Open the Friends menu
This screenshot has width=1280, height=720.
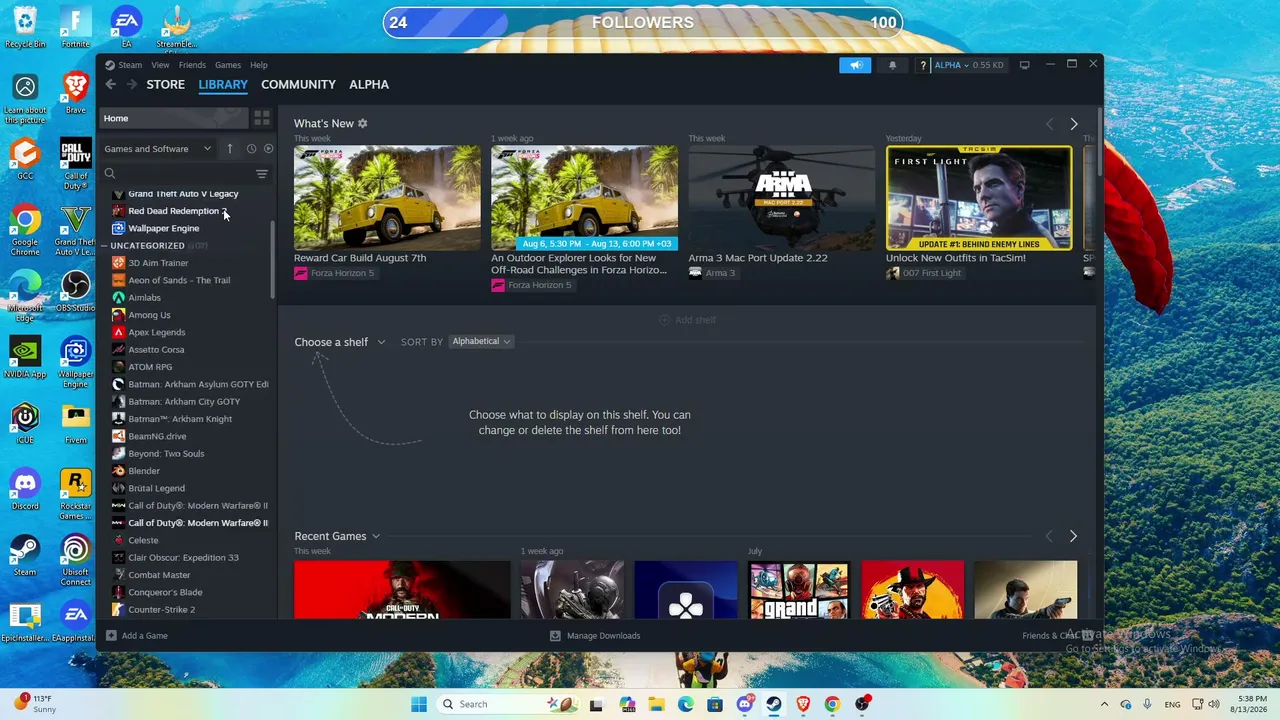[x=192, y=65]
